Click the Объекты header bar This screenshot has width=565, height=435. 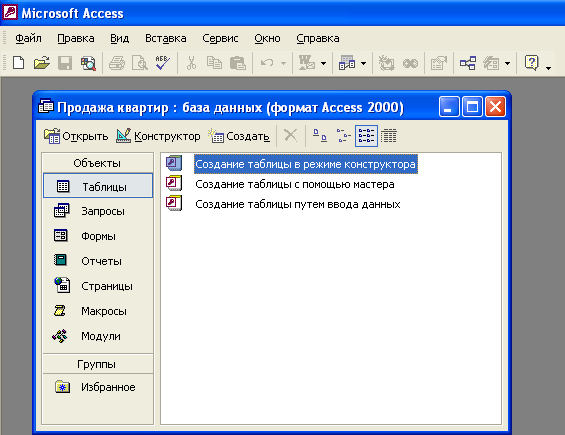pos(97,163)
